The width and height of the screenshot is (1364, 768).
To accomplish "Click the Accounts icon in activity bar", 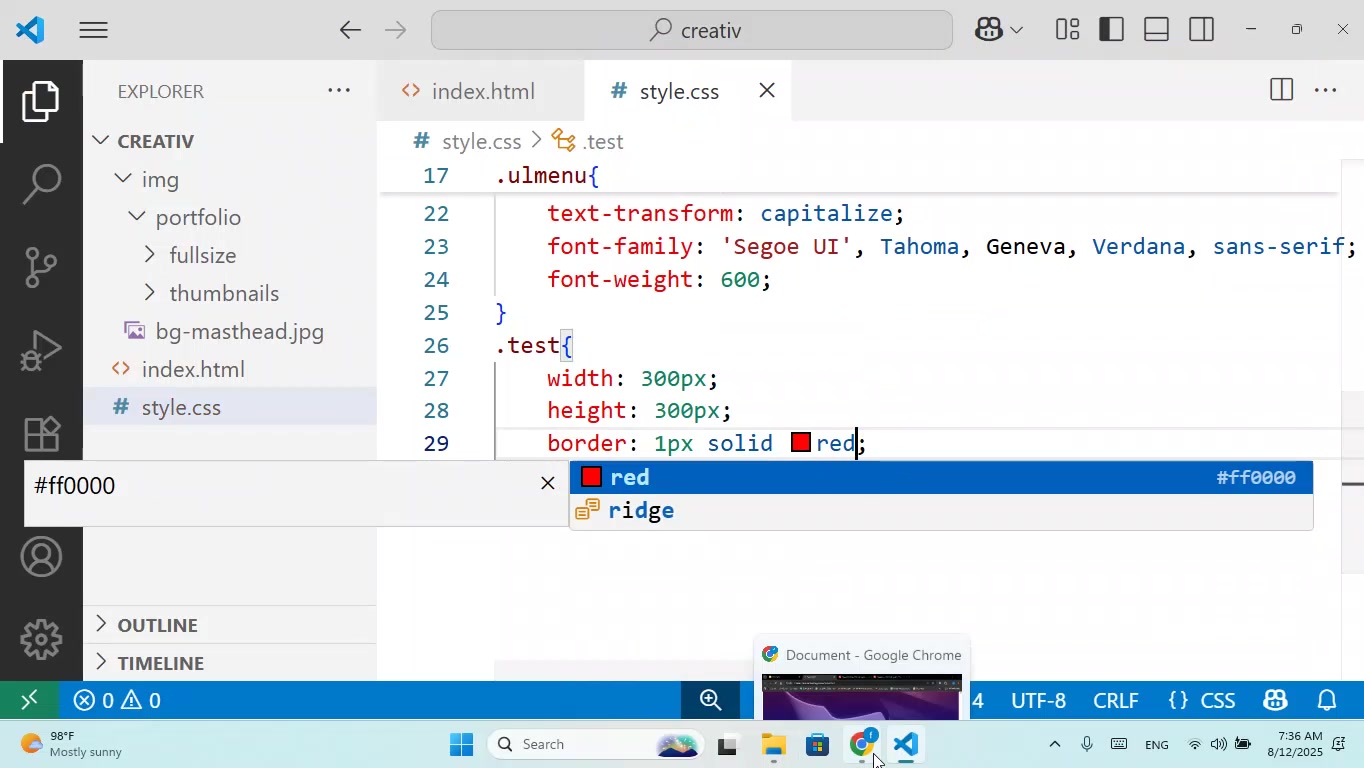I will (41, 557).
